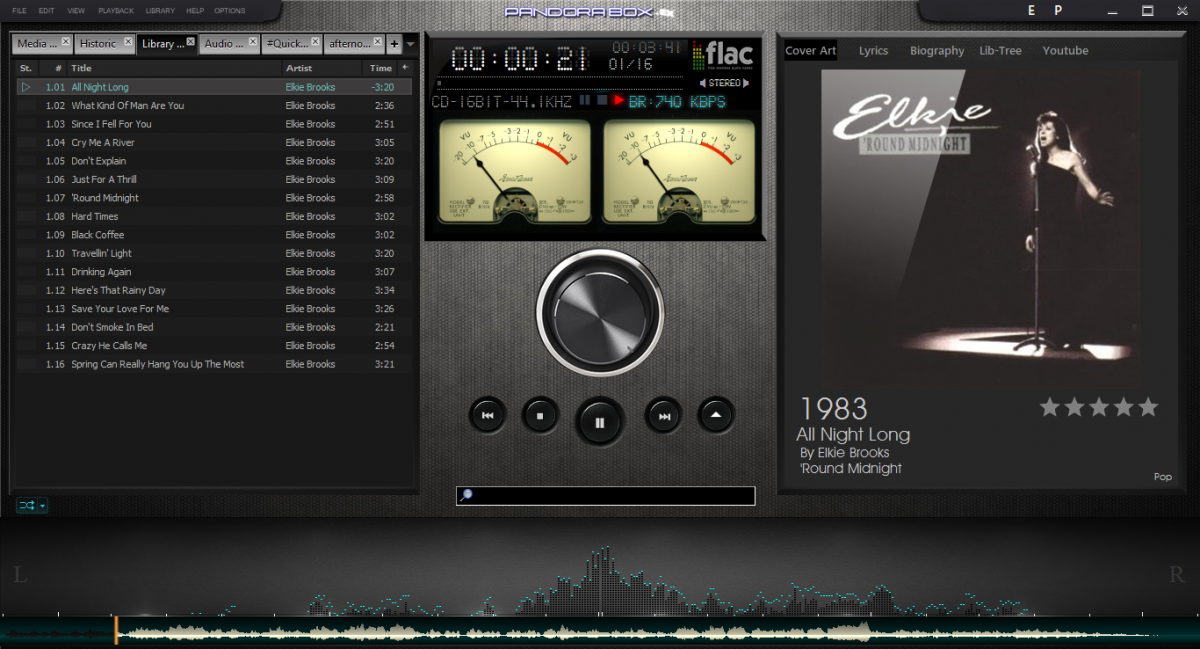Show the Lyrics panel
This screenshot has width=1200, height=649.
(x=873, y=51)
